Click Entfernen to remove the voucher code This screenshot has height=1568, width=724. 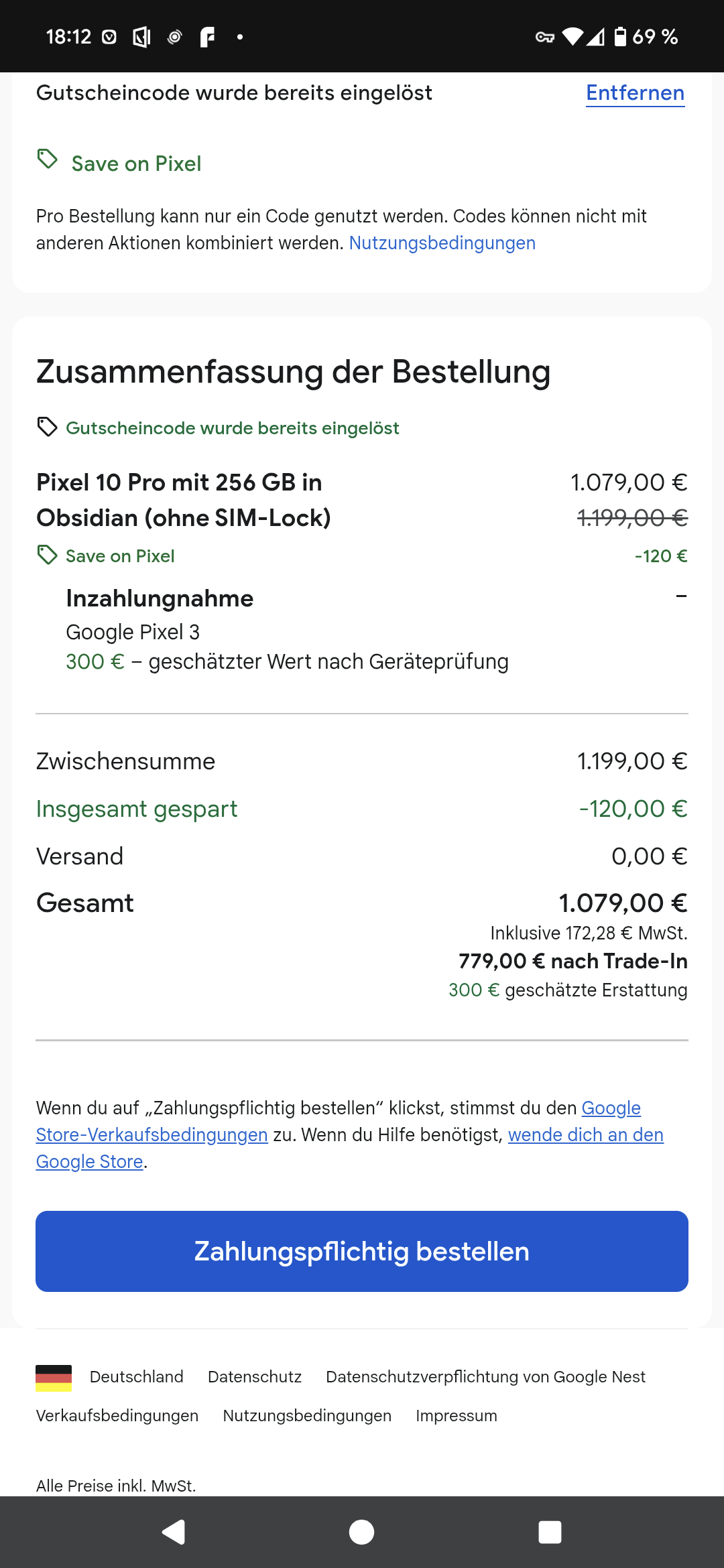click(635, 93)
